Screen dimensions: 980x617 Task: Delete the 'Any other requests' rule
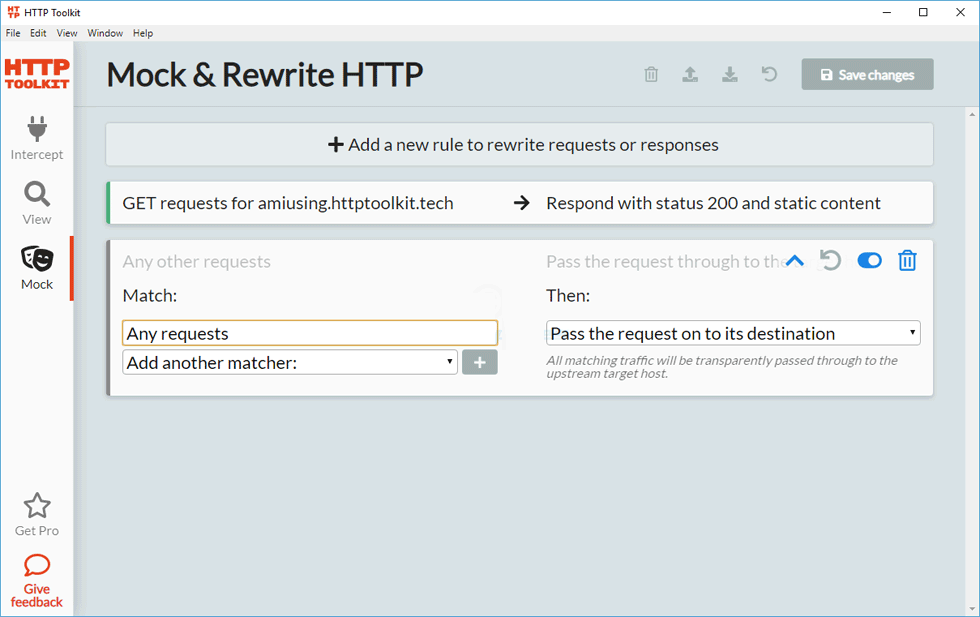coord(907,261)
